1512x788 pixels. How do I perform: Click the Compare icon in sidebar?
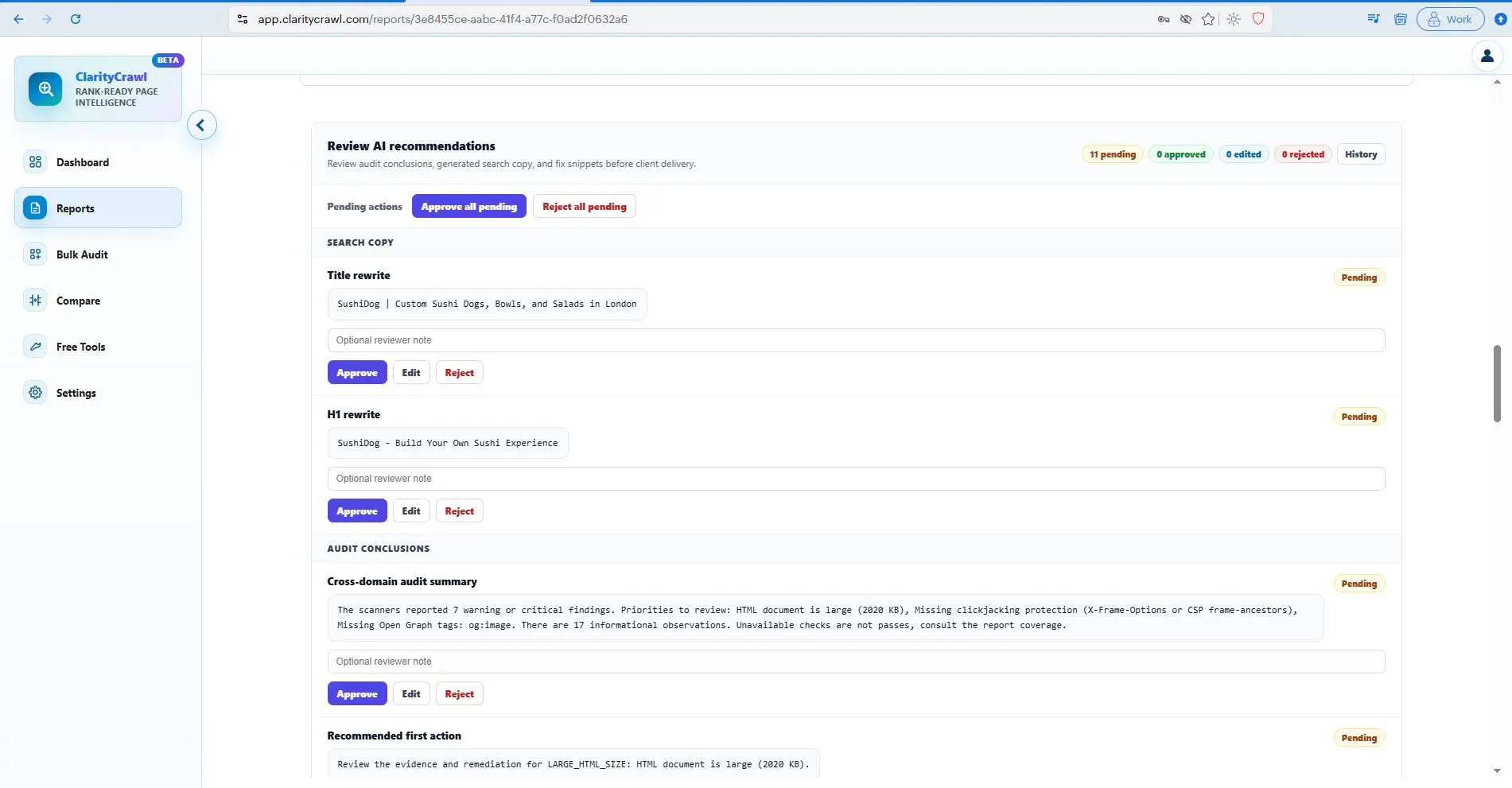pyautogui.click(x=35, y=301)
